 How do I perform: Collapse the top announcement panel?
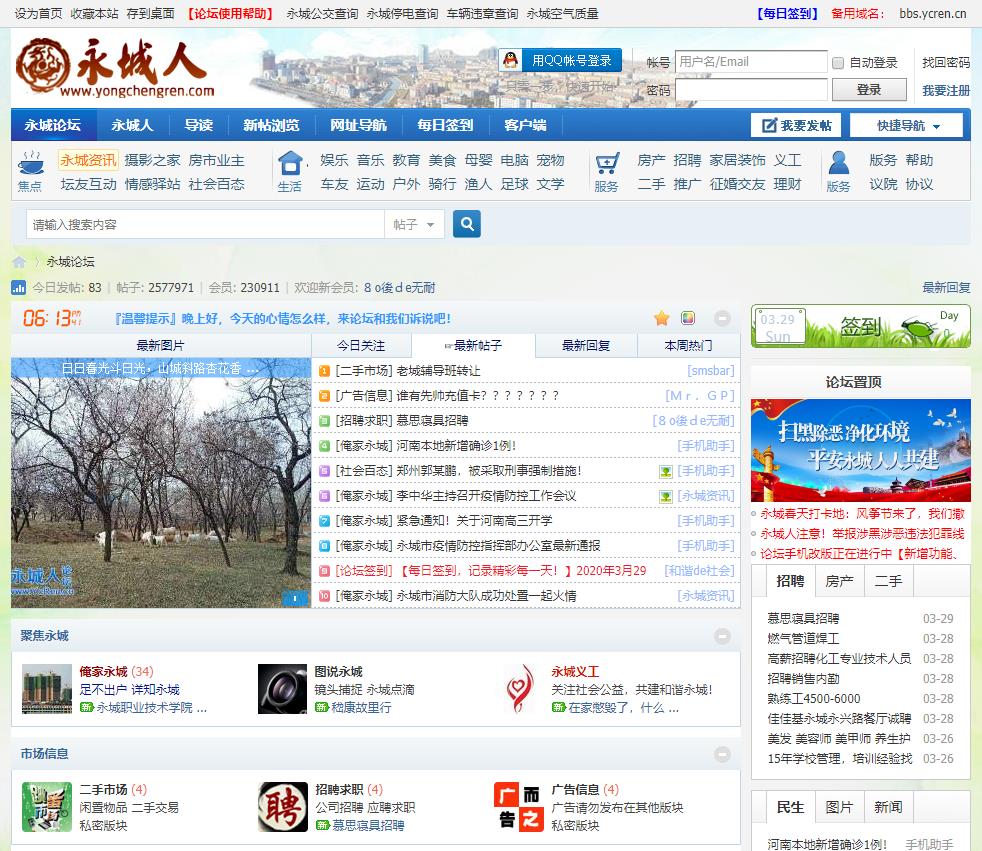(722, 318)
